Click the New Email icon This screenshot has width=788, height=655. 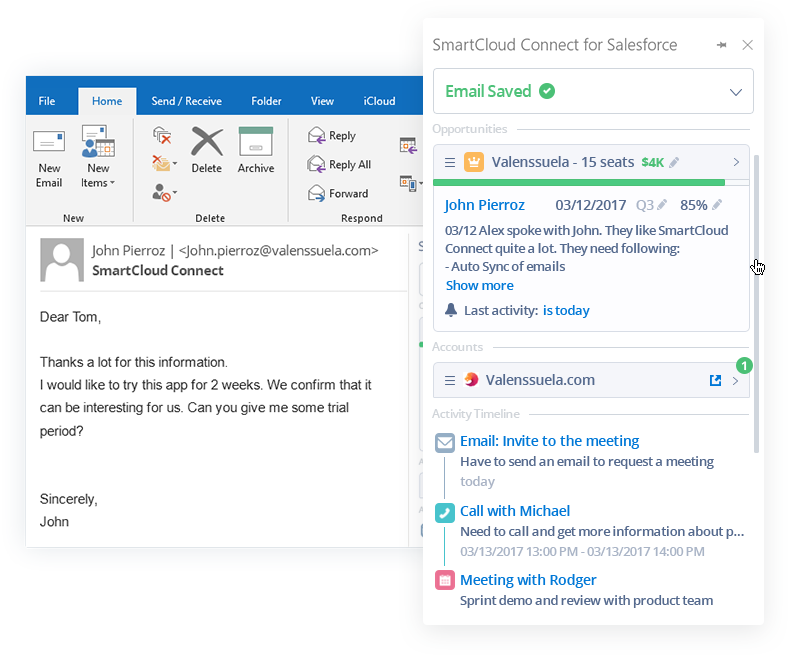pos(49,141)
